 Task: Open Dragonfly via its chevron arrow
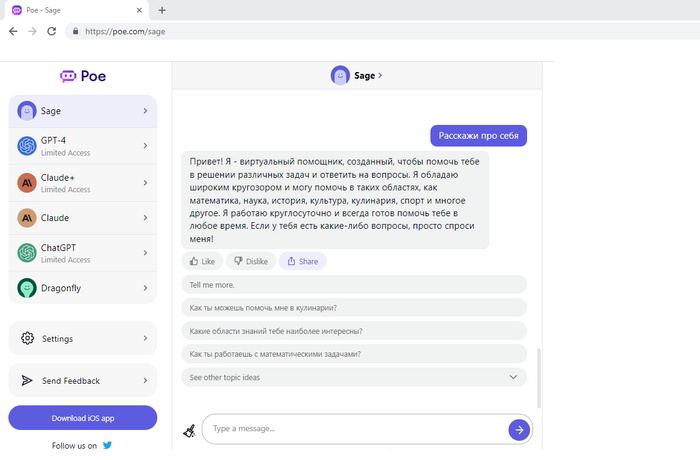(145, 288)
